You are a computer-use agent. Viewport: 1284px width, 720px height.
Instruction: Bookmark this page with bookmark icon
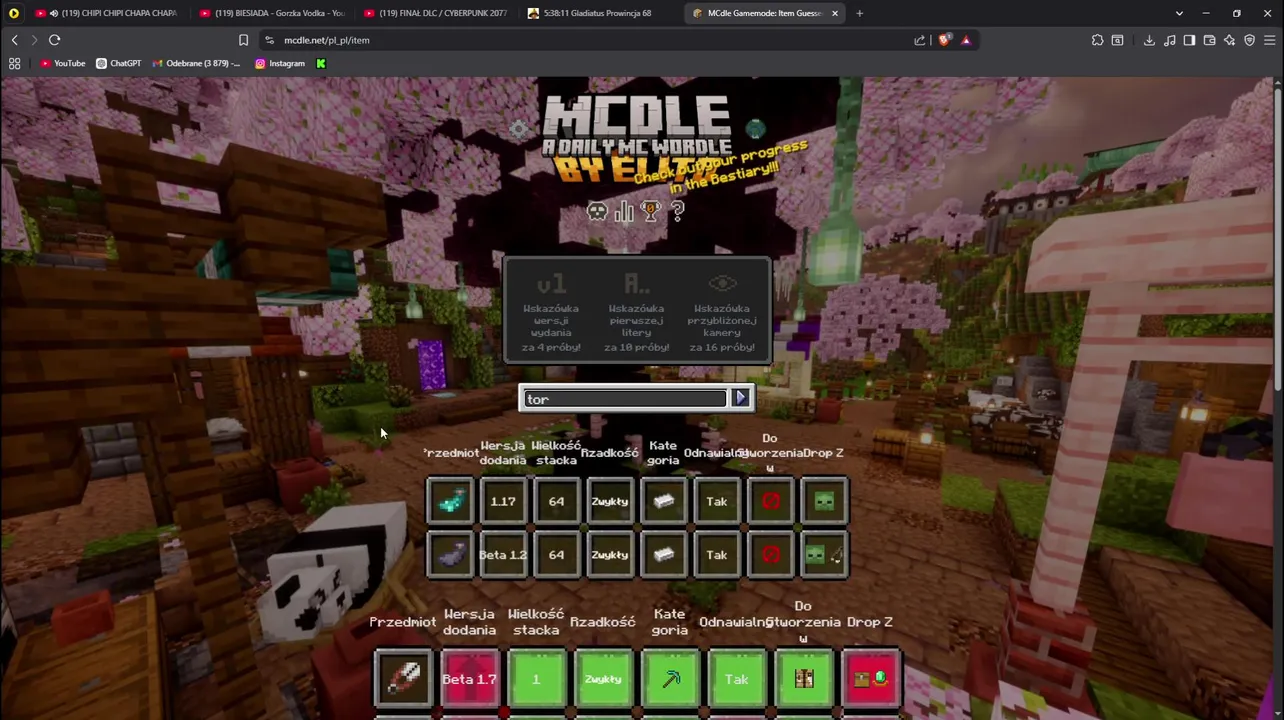[243, 40]
